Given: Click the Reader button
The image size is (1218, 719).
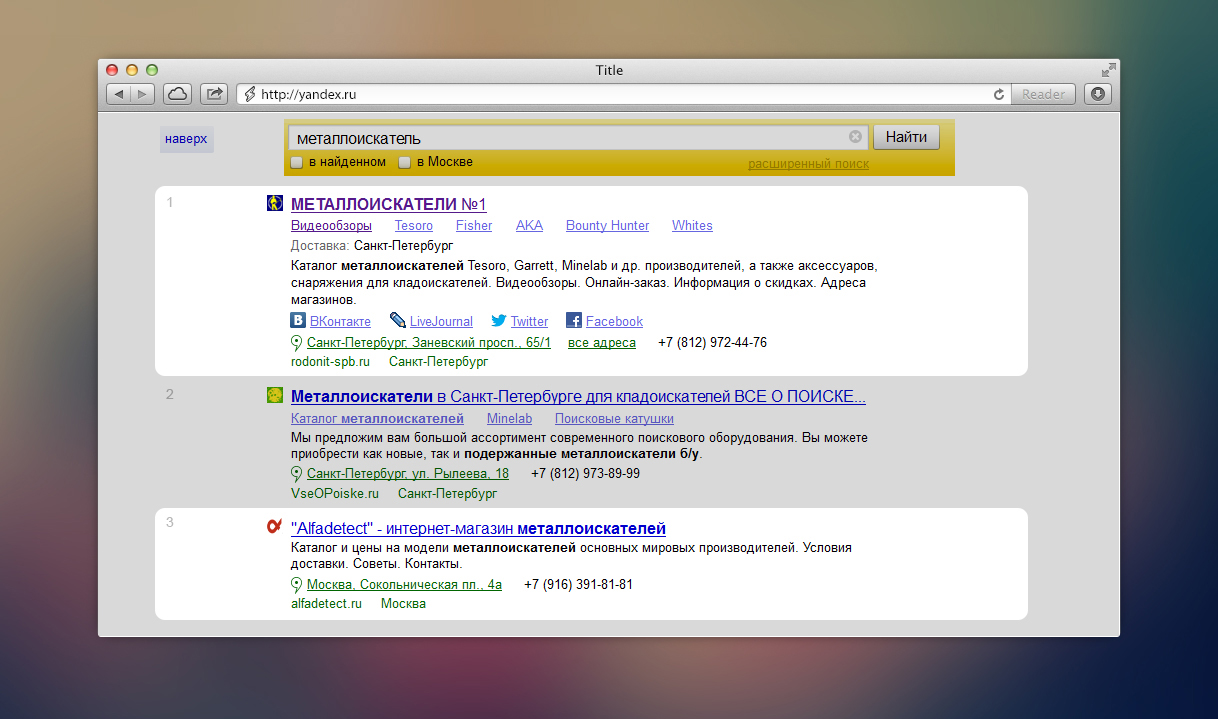Looking at the screenshot, I should [1043, 94].
